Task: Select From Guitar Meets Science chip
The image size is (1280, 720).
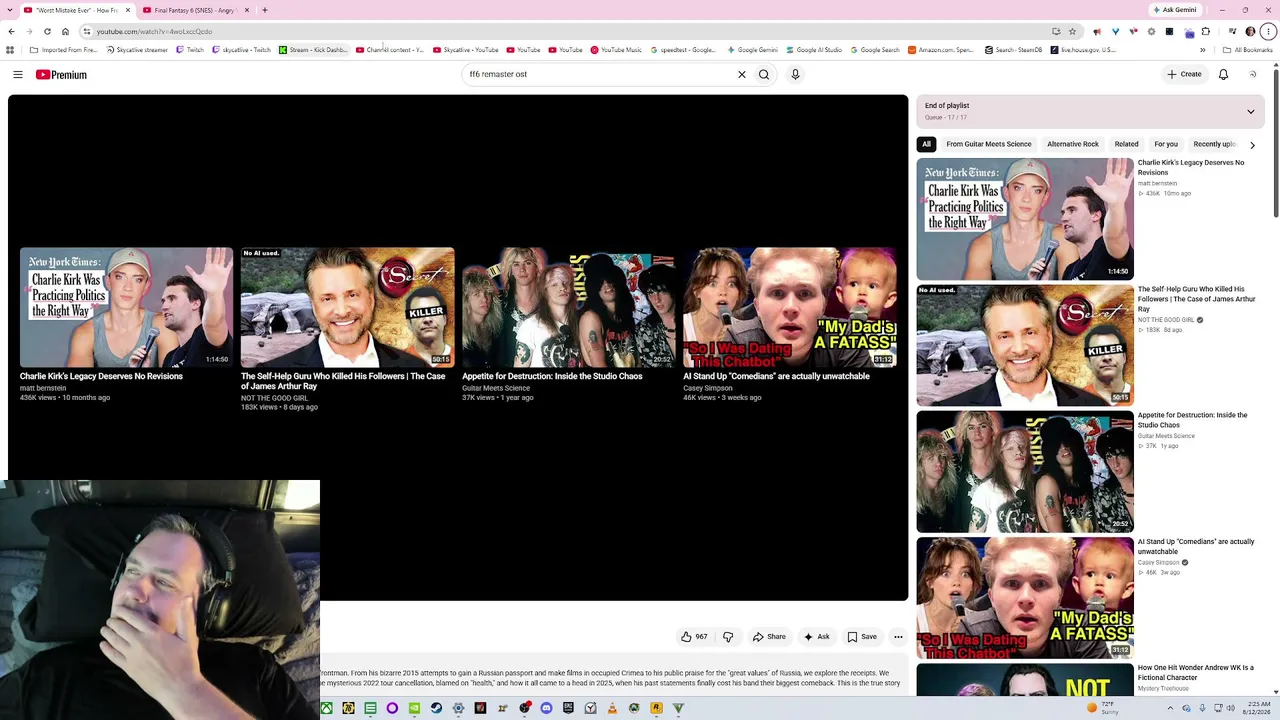Action: tap(989, 144)
